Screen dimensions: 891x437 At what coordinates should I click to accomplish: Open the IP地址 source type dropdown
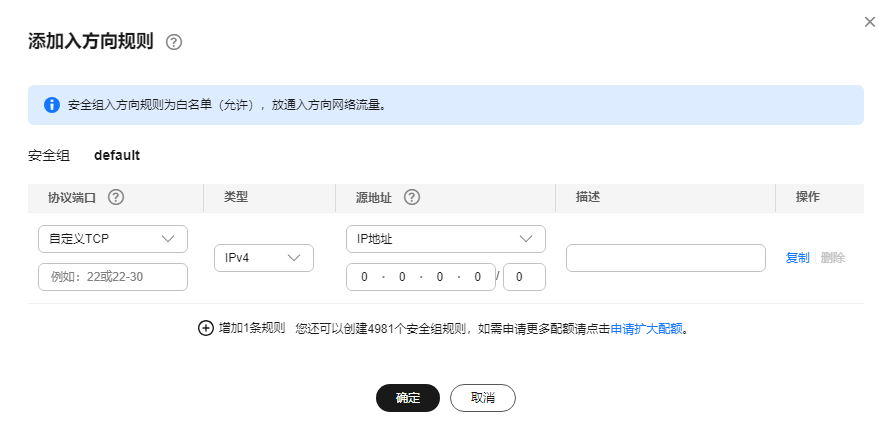[x=445, y=238]
